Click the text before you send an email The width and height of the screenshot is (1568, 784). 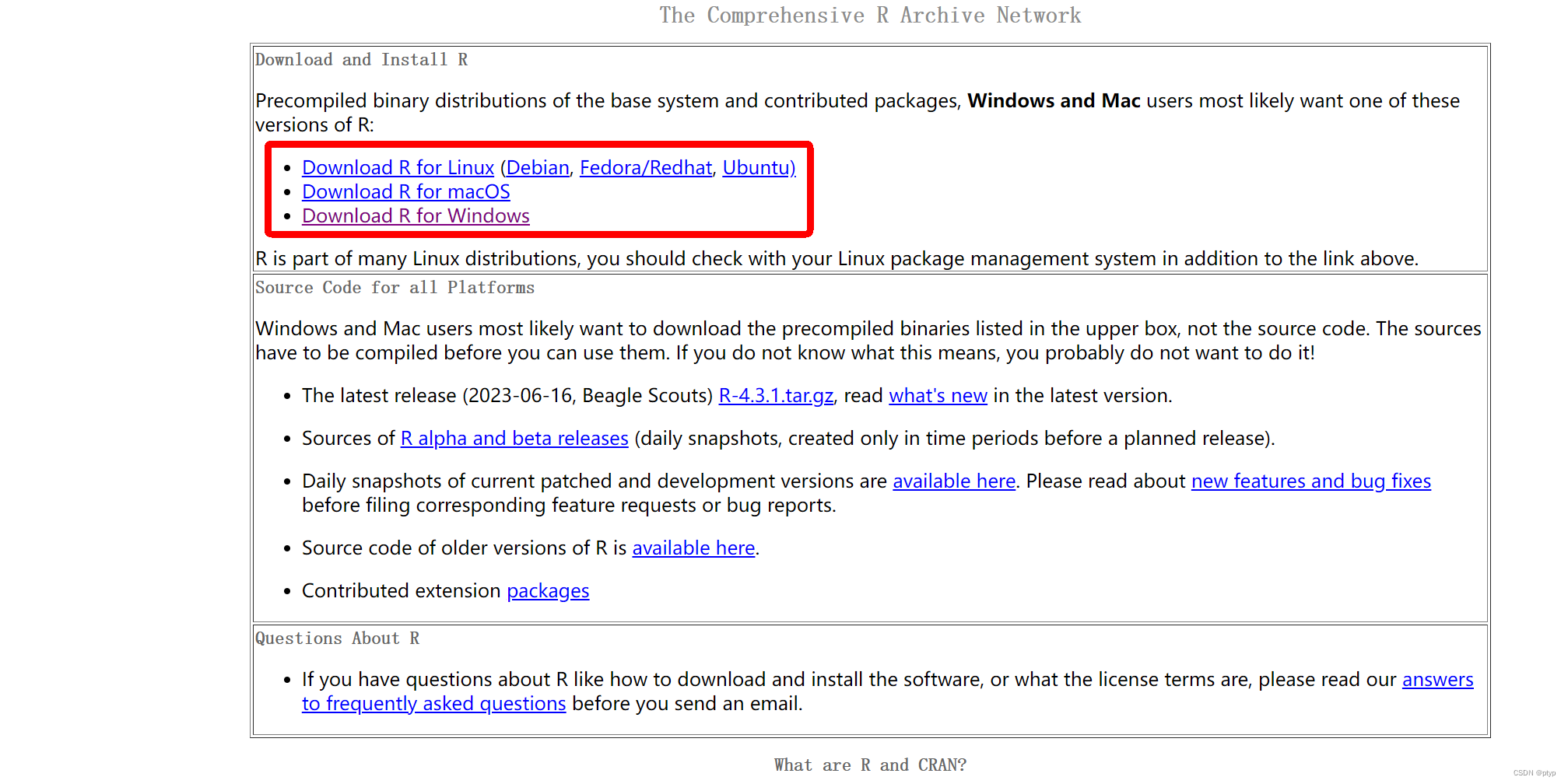[x=687, y=703]
